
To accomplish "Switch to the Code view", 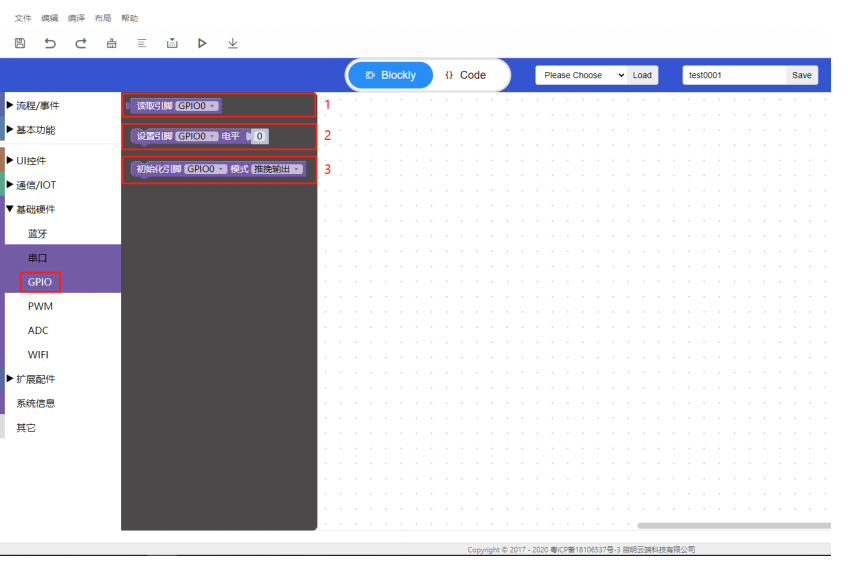I will coord(466,75).
